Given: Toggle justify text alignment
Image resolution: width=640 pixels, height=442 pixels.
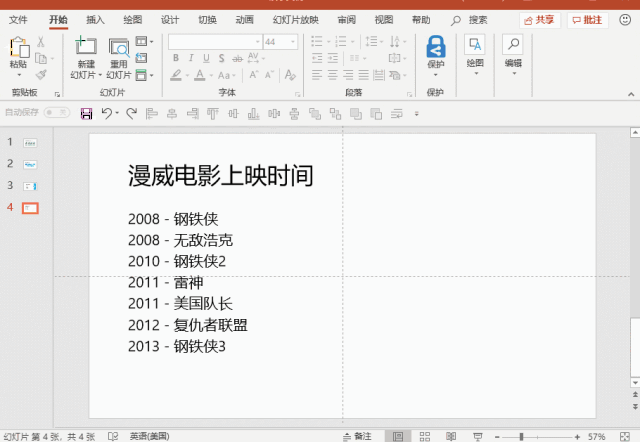Looking at the screenshot, I should [x=363, y=75].
